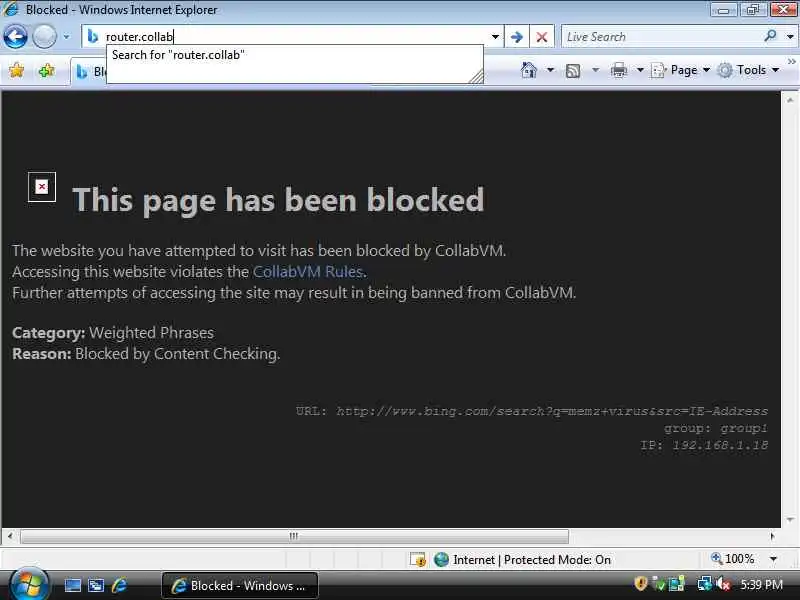Click the Add to Favorites icon
Screen dimensions: 800x600
[46, 70]
